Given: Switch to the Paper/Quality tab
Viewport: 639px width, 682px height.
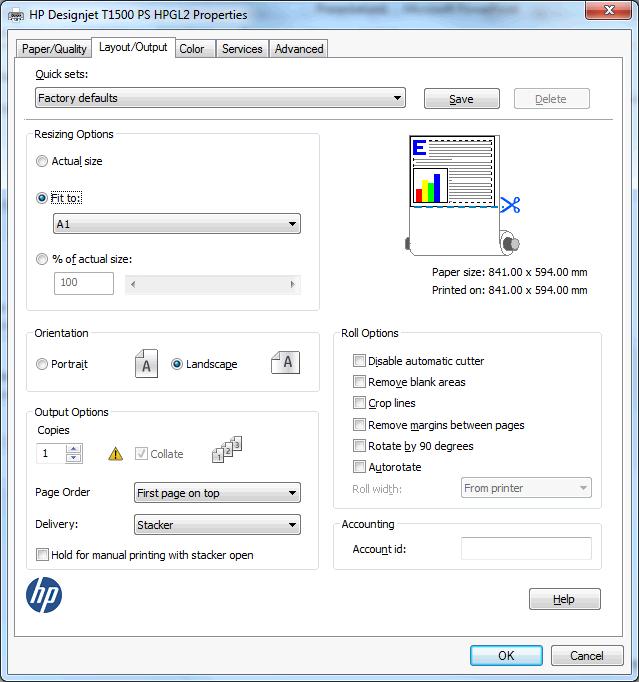Looking at the screenshot, I should (54, 49).
